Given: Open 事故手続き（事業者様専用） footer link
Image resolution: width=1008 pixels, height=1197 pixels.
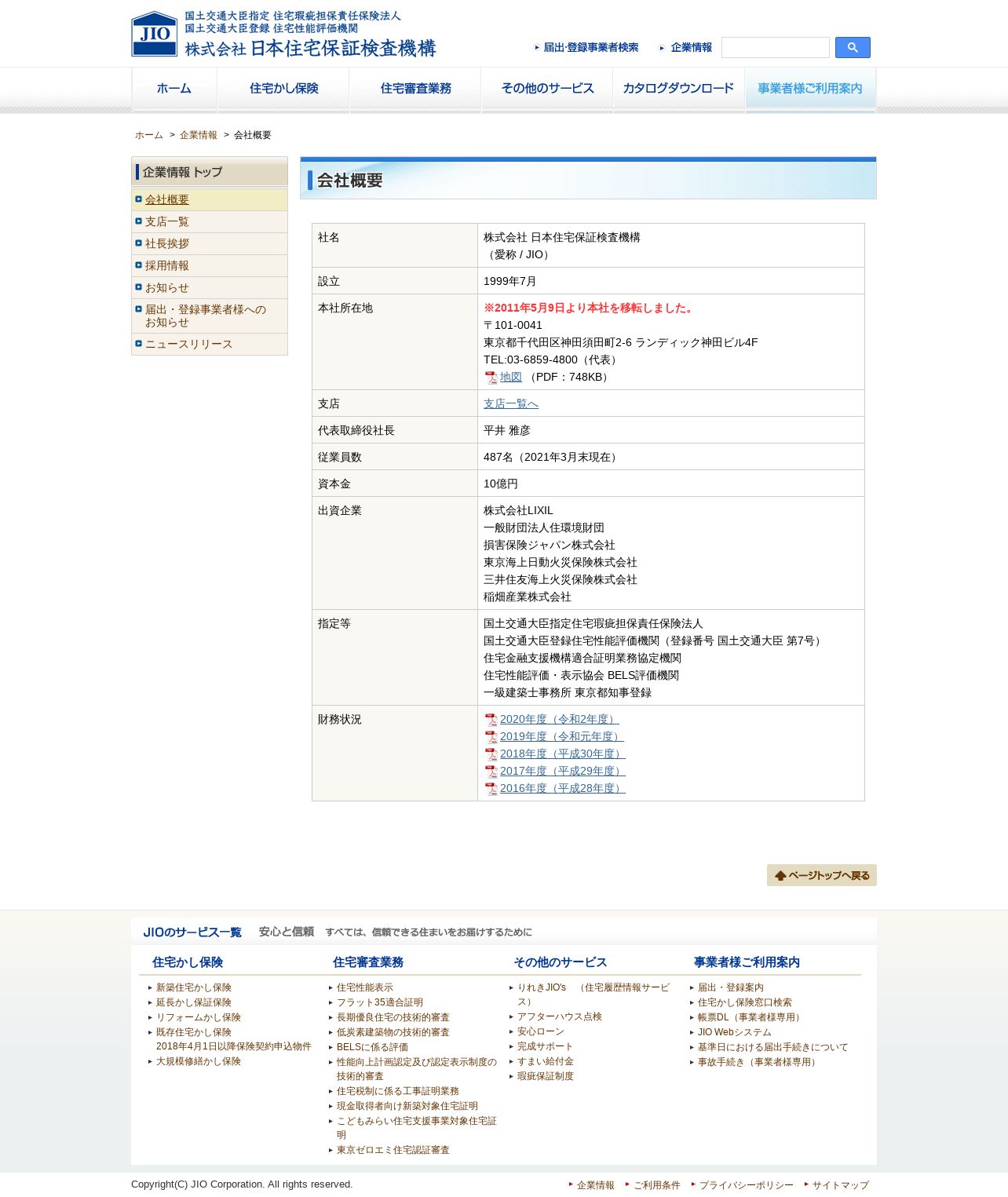Looking at the screenshot, I should pyautogui.click(x=759, y=1063).
